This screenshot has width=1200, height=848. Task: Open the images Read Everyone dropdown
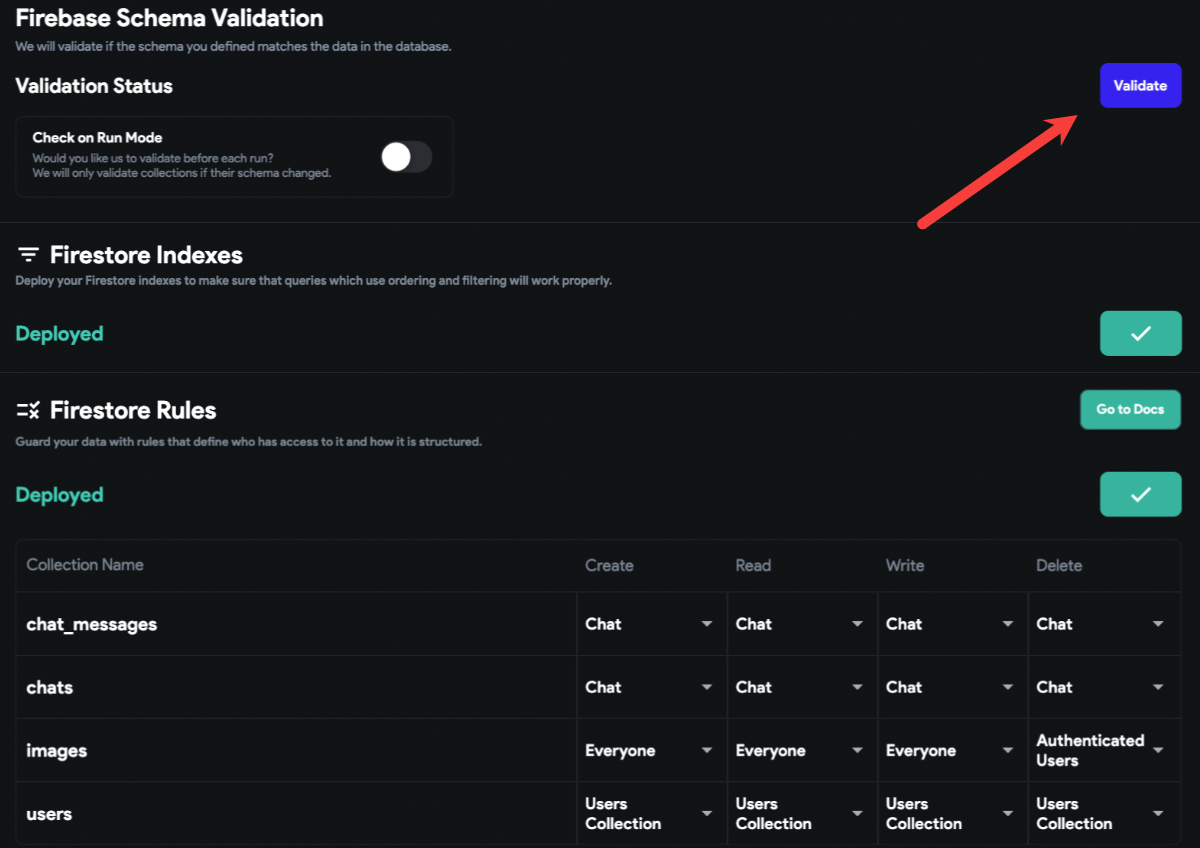click(x=802, y=750)
